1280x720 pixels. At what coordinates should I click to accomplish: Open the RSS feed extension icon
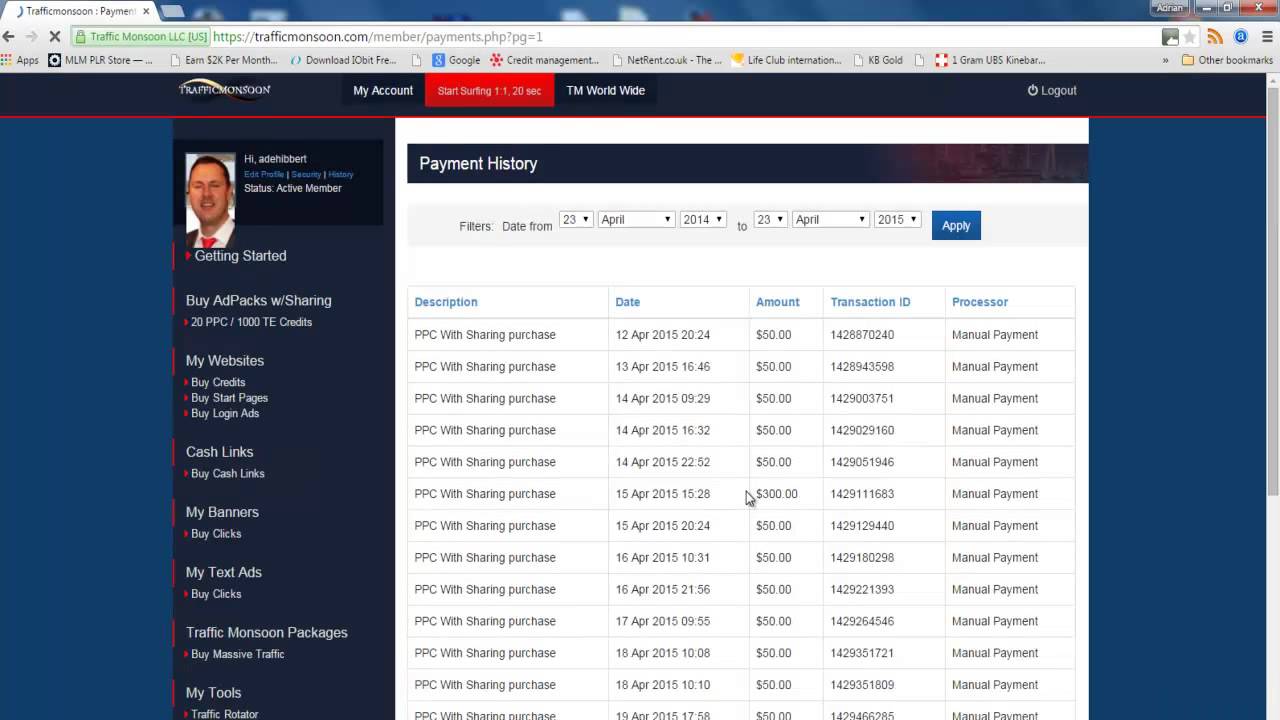click(x=1215, y=37)
